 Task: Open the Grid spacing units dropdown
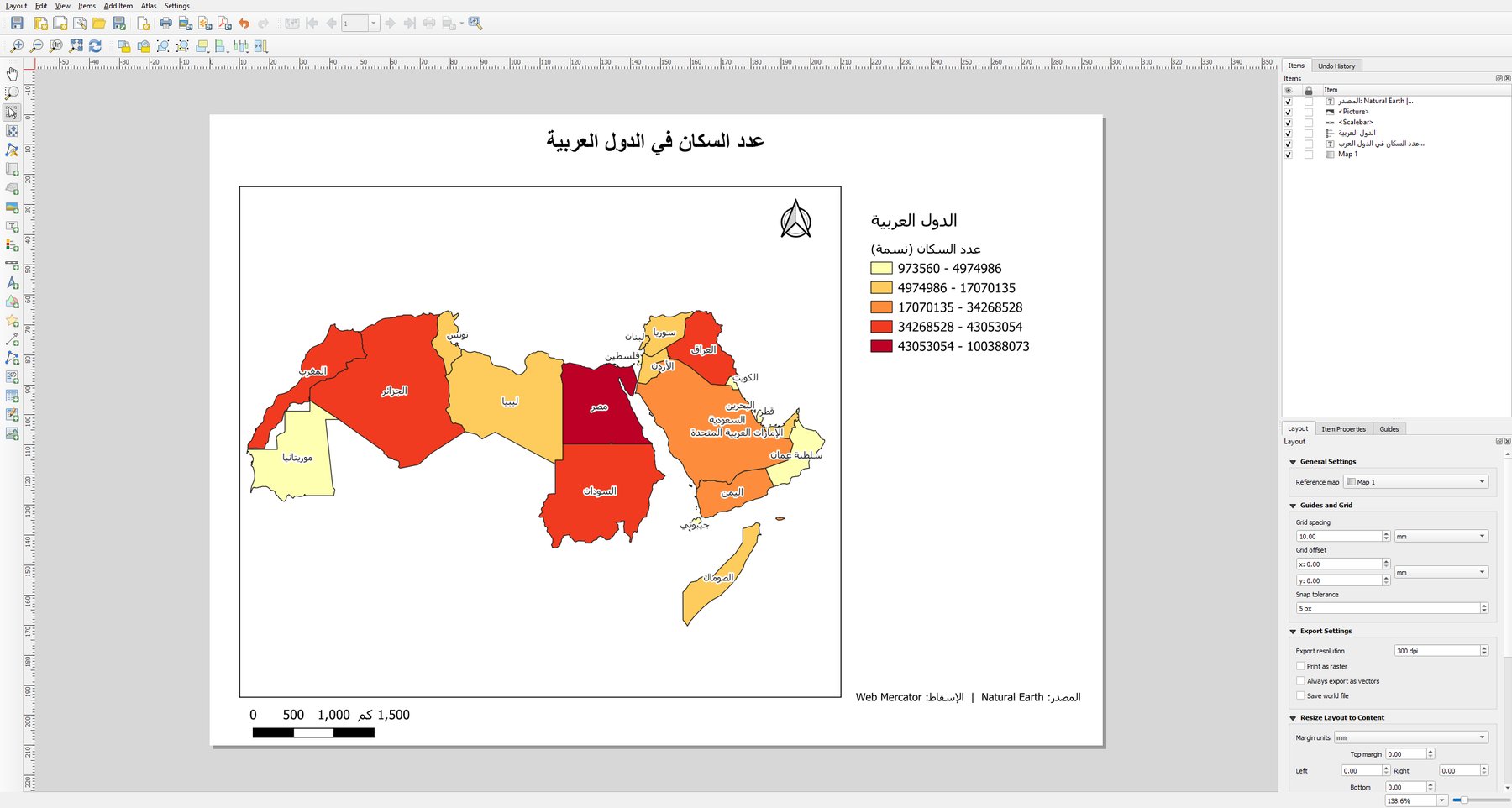point(1441,536)
